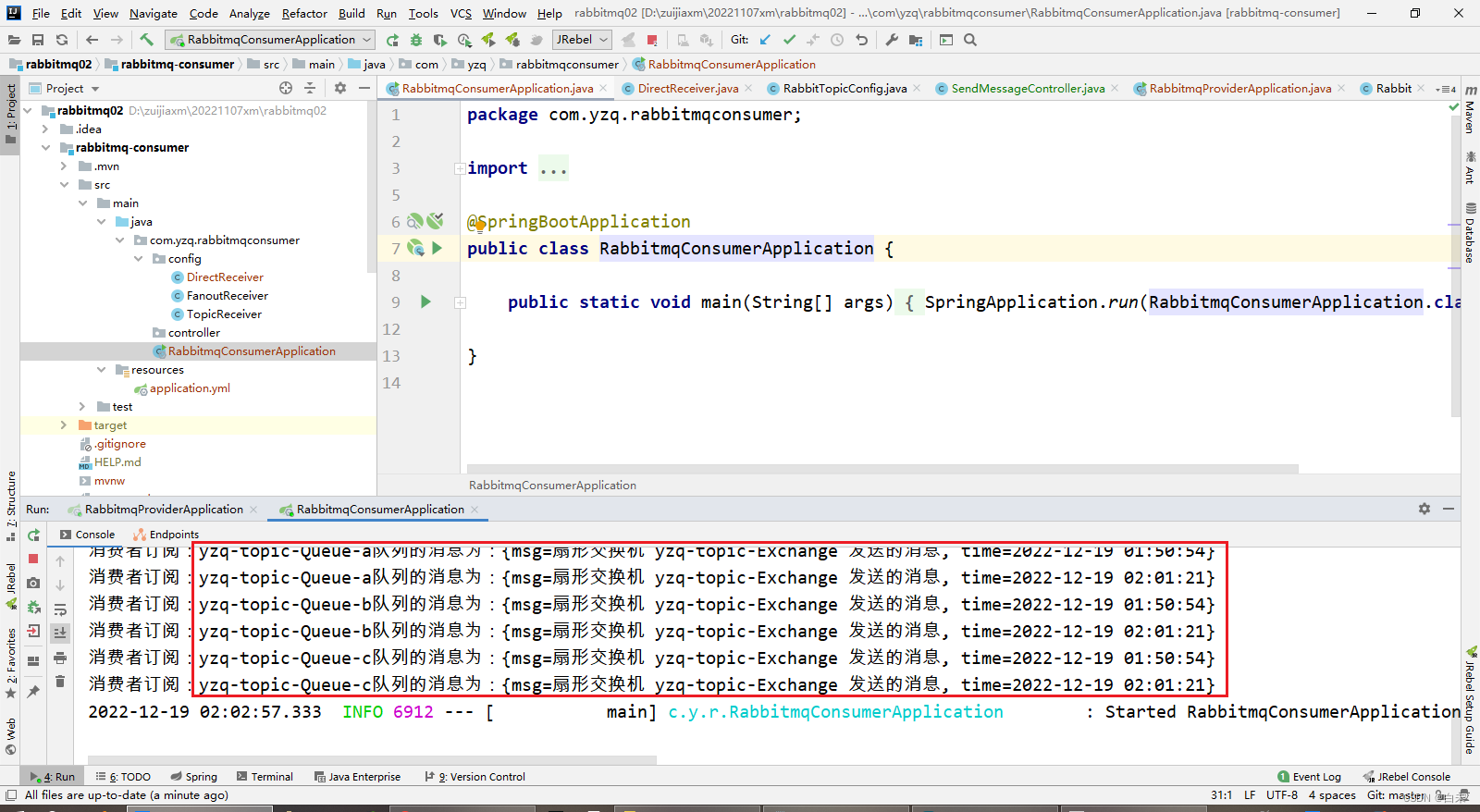The height and width of the screenshot is (812, 1480).
Task: Toggle the Ant tool window
Action: click(x=1470, y=167)
